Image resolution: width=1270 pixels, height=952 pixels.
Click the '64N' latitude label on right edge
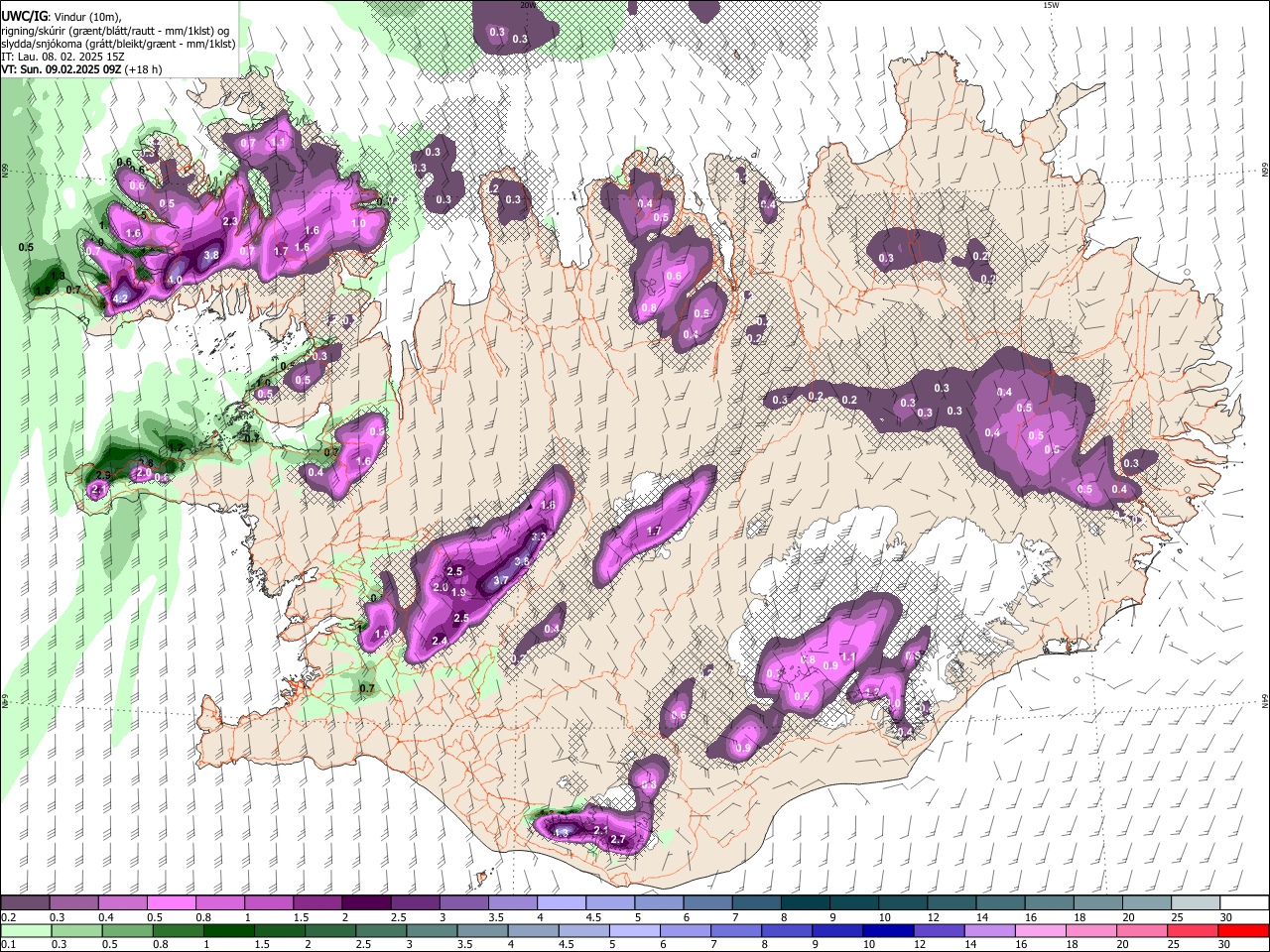click(1265, 701)
